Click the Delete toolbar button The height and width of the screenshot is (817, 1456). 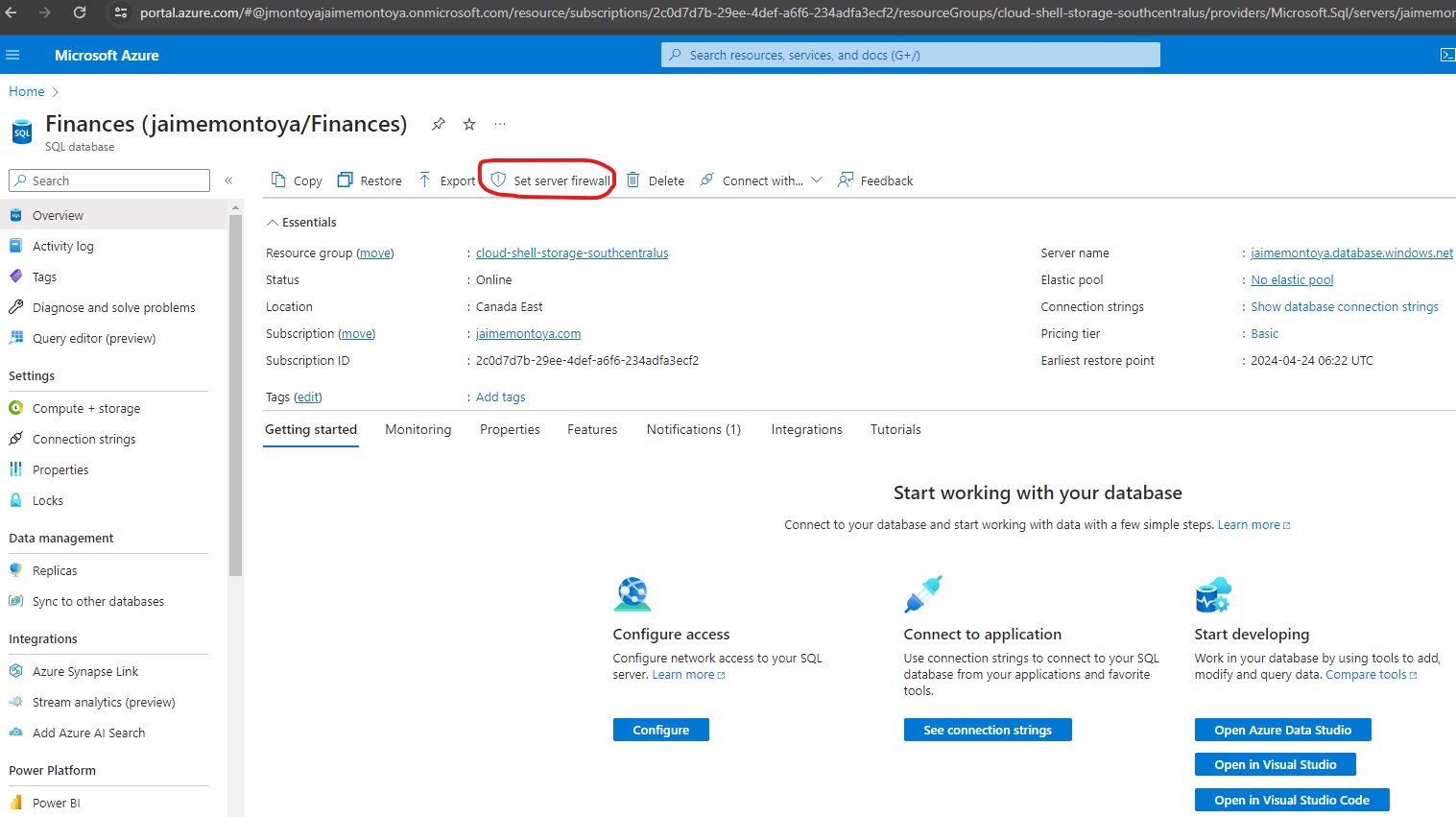(x=656, y=180)
